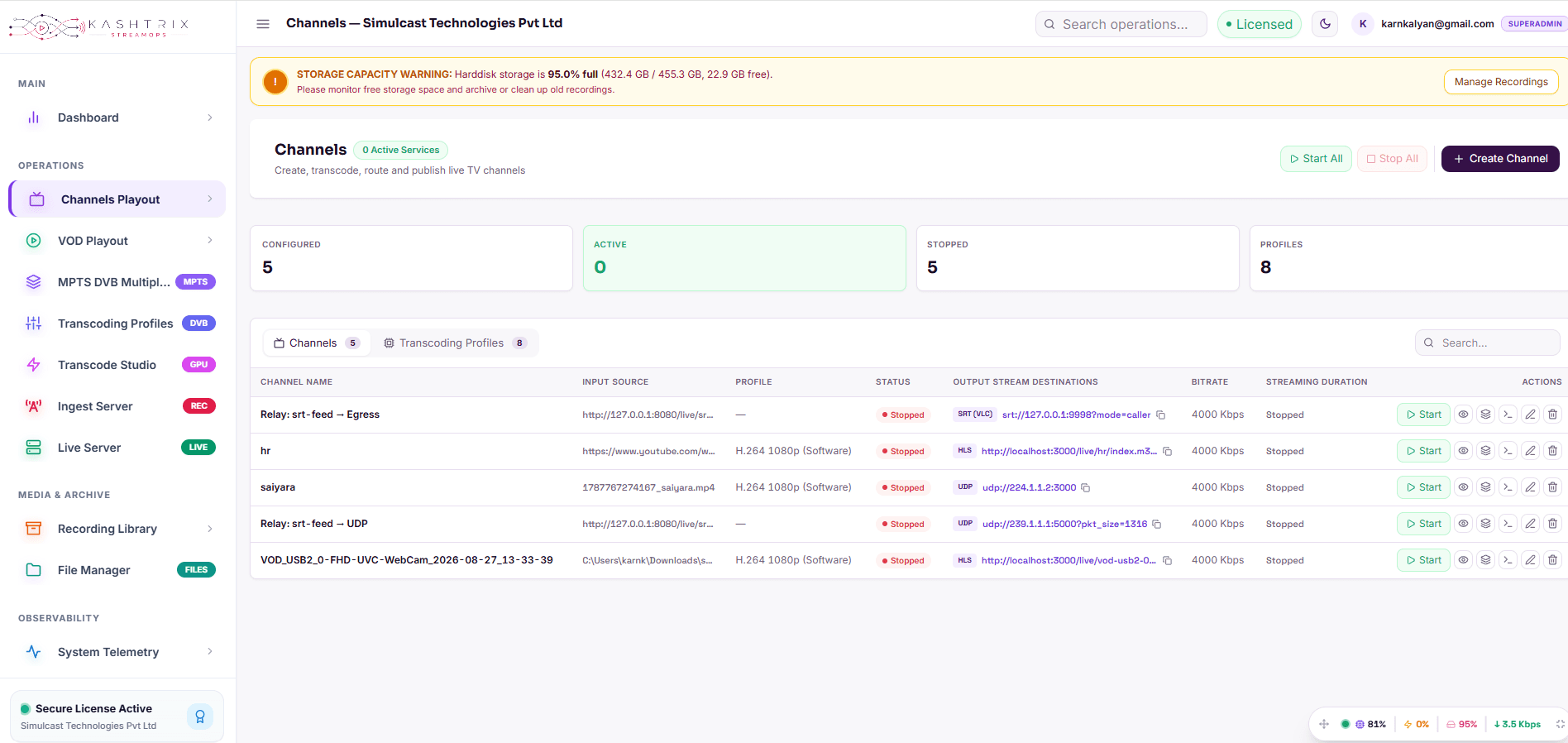Open Dashboard via bar chart icon
Image resolution: width=1568 pixels, height=743 pixels.
pyautogui.click(x=34, y=117)
